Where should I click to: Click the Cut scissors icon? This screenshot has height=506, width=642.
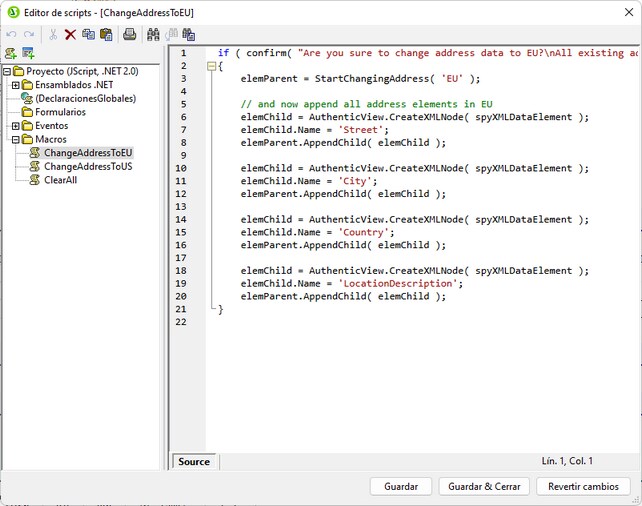[x=53, y=34]
